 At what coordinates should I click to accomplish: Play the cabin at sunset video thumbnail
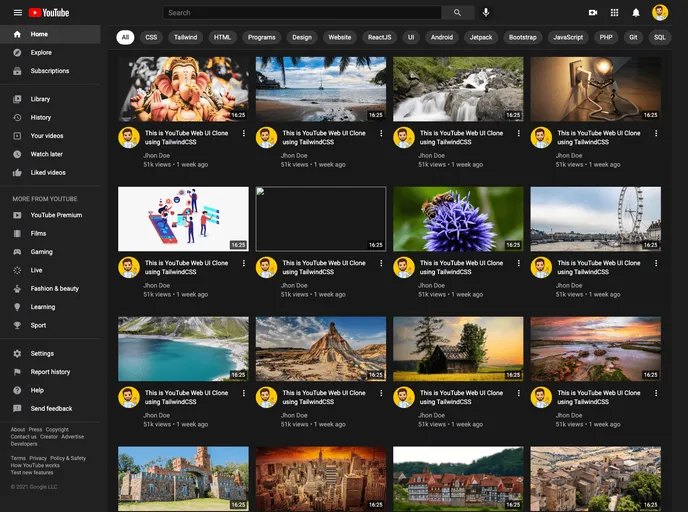458,349
